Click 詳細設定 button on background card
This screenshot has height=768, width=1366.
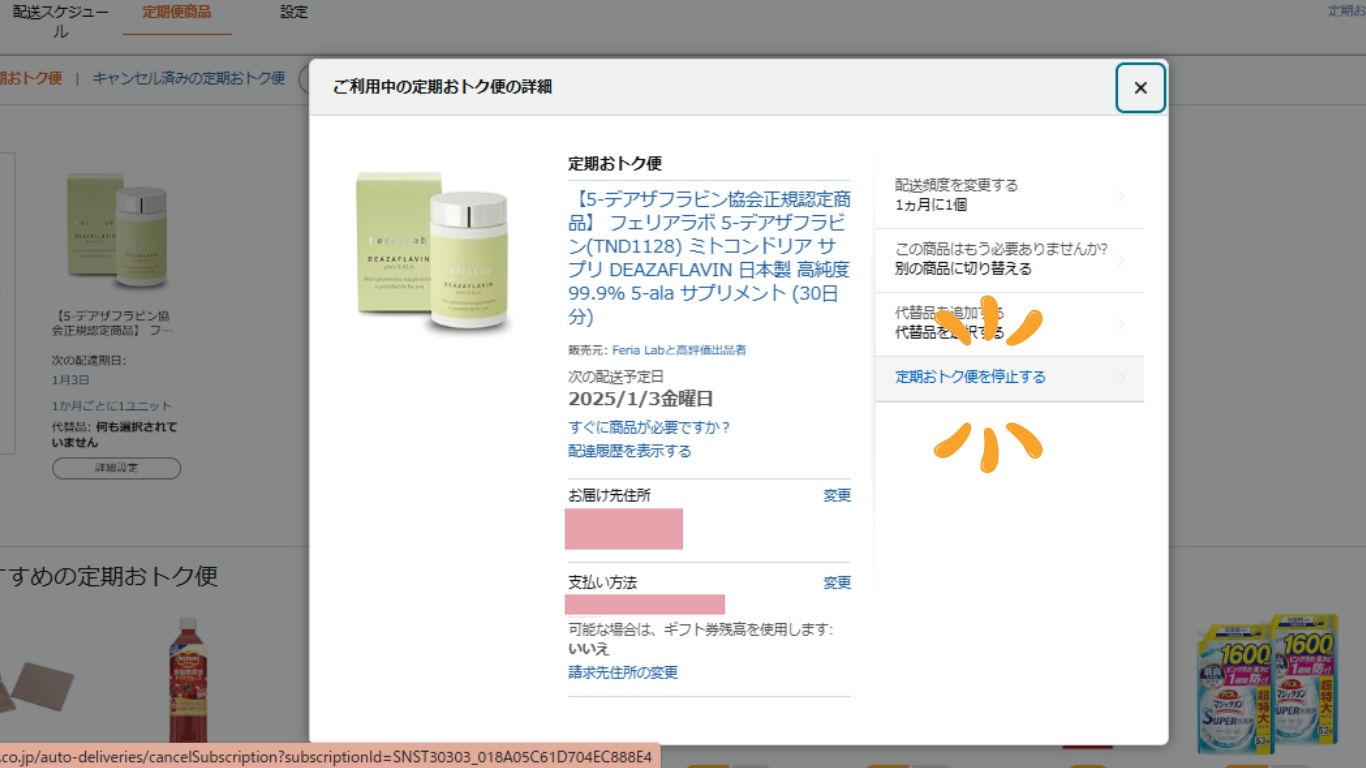[117, 468]
